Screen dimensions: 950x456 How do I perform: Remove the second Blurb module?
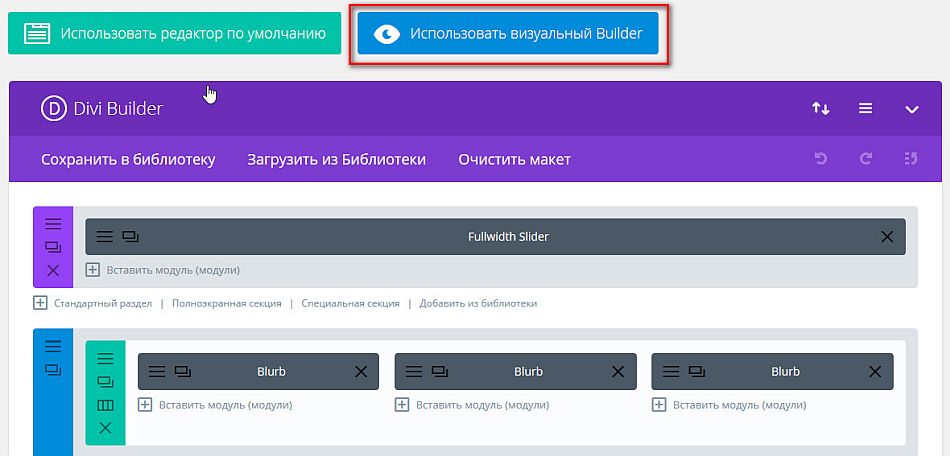tap(618, 372)
